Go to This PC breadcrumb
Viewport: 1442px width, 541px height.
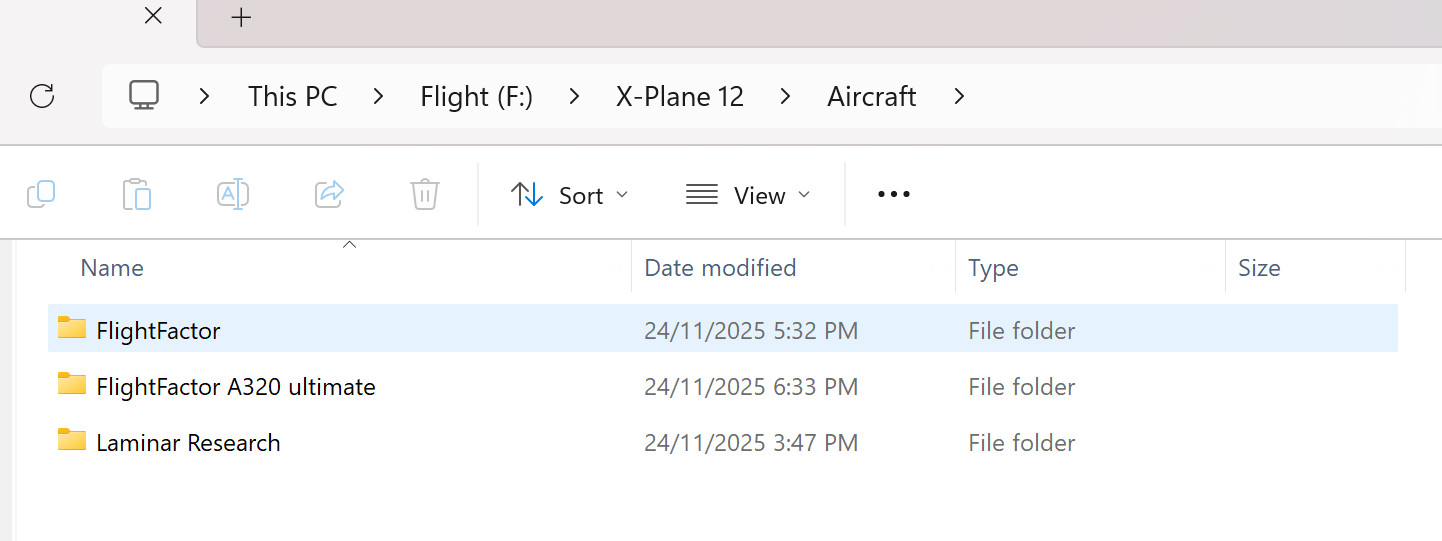[x=292, y=96]
